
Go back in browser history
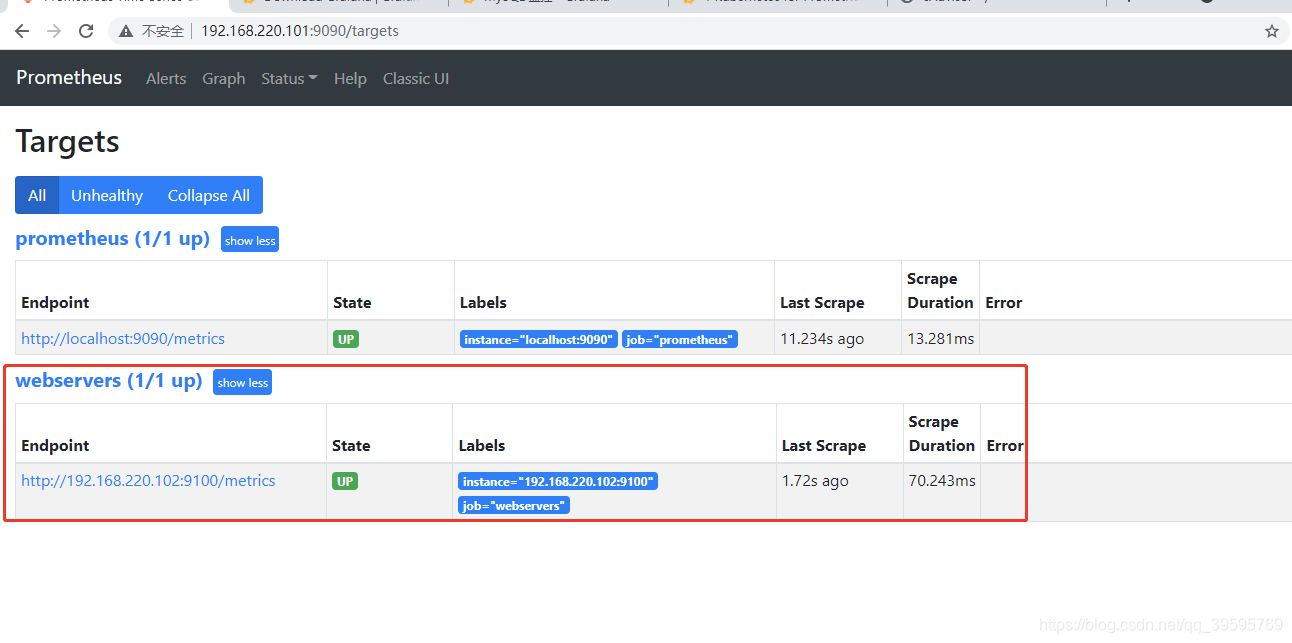pos(22,31)
